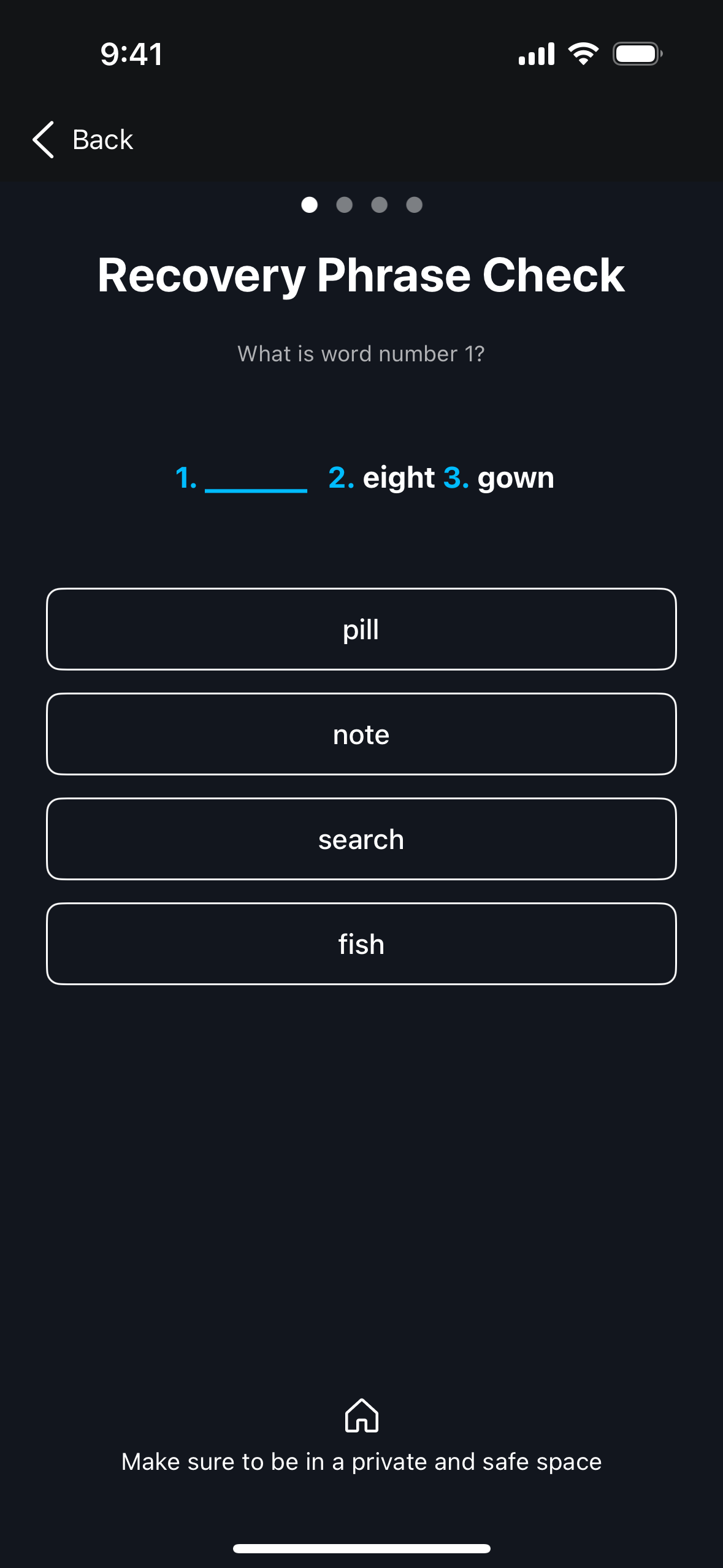Tap the cellular signal bars icon
This screenshot has width=723, height=1568.
pyautogui.click(x=537, y=54)
